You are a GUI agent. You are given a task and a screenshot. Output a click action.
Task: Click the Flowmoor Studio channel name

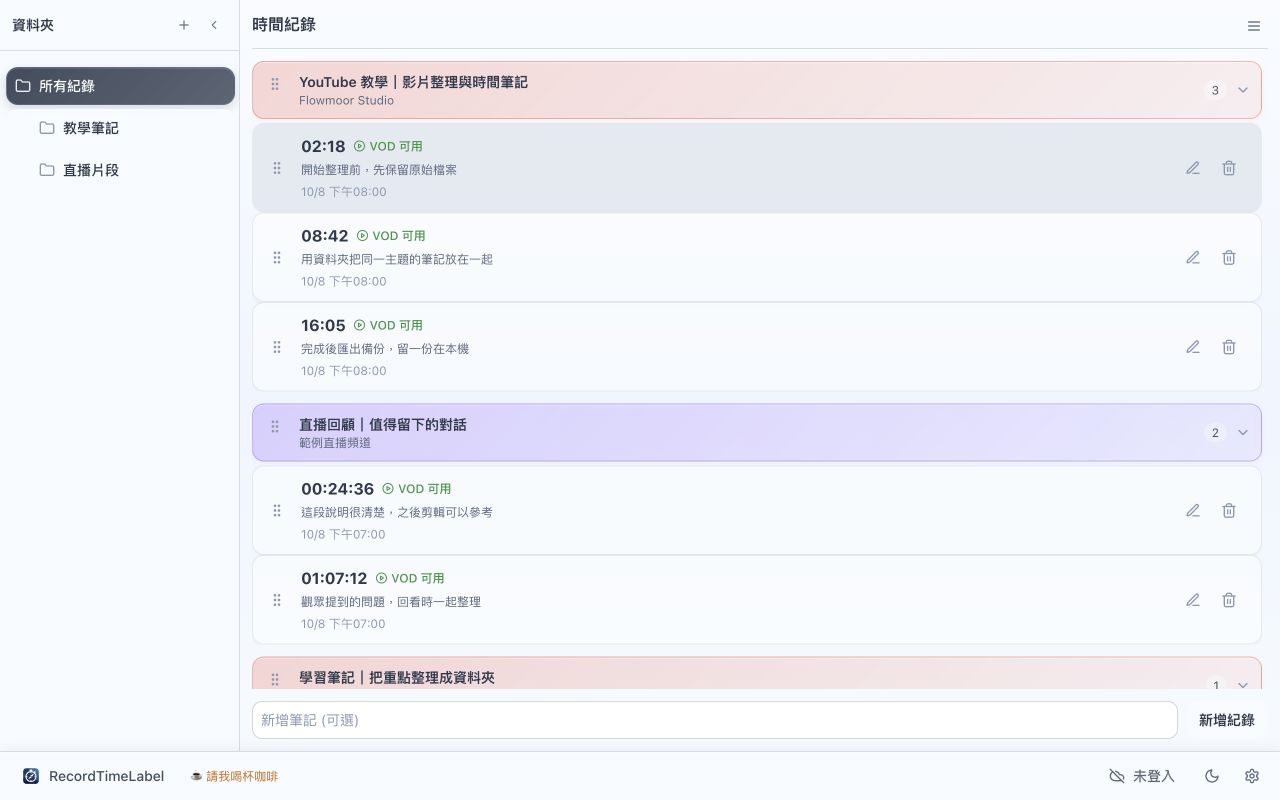pos(346,100)
